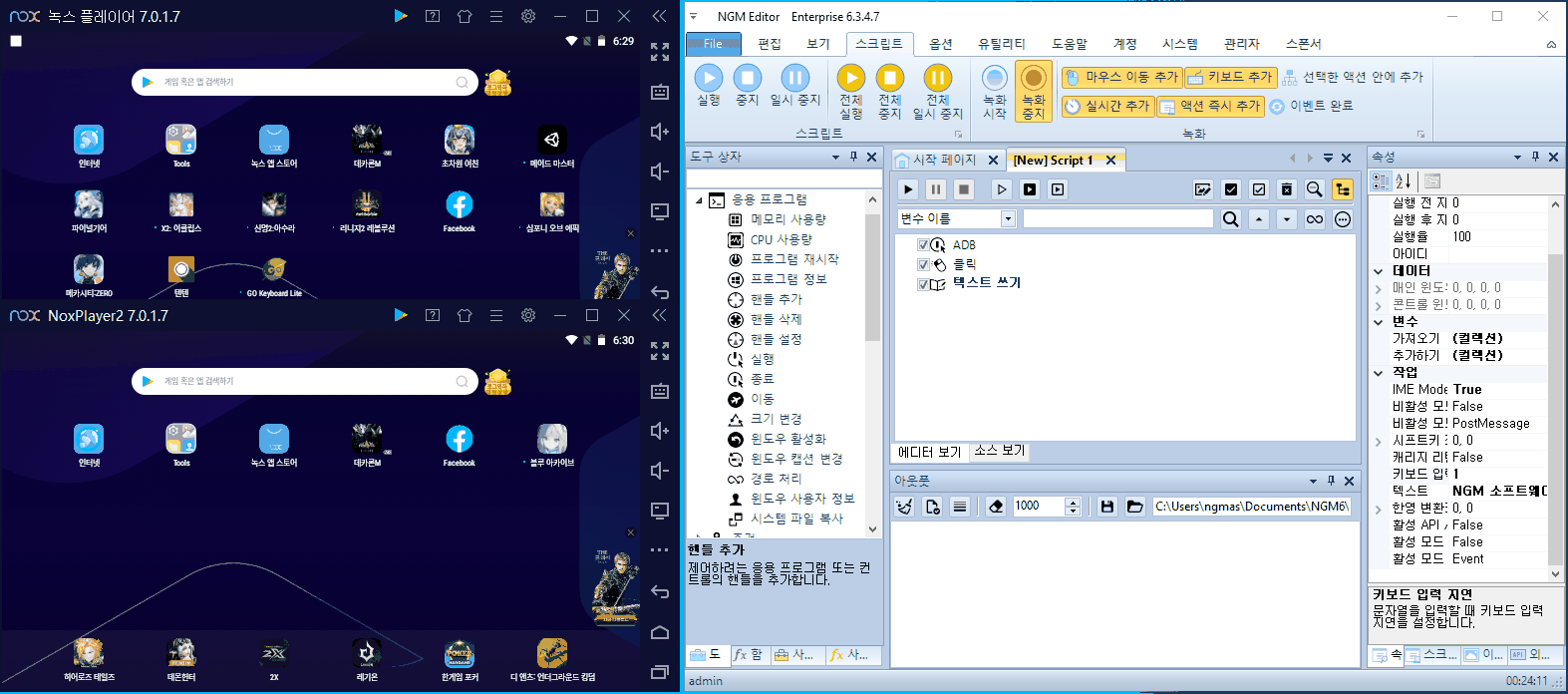Image resolution: width=1568 pixels, height=694 pixels.
Task: Click the search magnifier icon beside the variable field
Action: pos(1231,219)
